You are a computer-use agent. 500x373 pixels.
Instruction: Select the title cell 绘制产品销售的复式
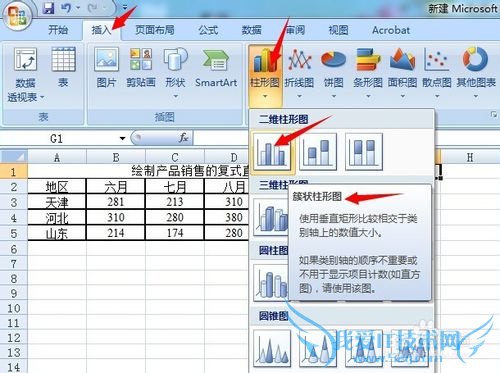191,171
